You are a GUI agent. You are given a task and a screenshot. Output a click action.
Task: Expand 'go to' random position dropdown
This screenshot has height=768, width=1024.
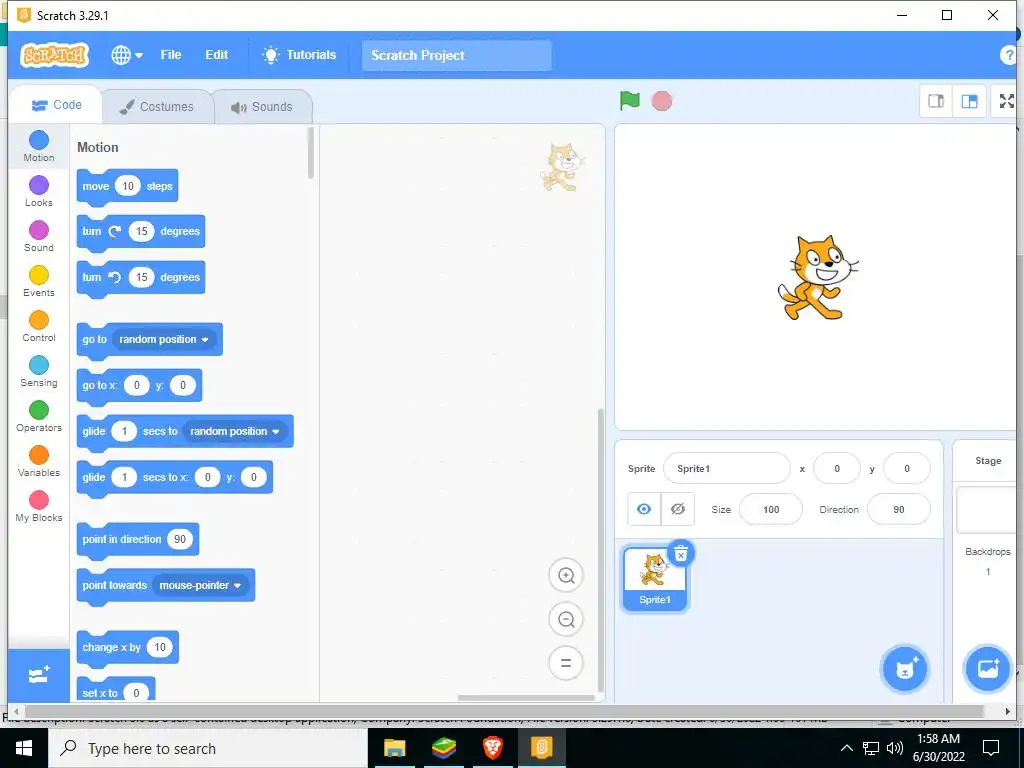pos(164,340)
